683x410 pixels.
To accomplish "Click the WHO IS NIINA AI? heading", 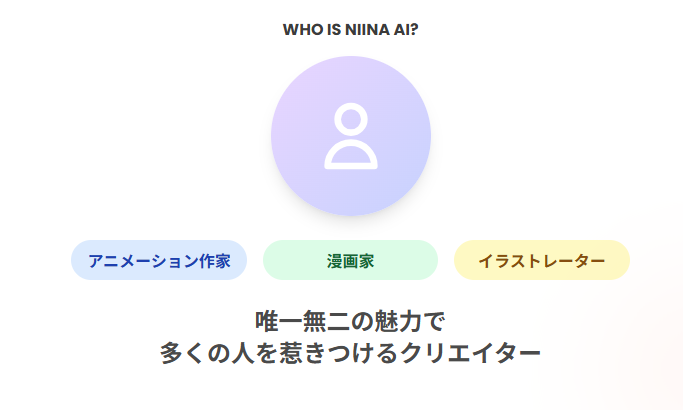I will [x=350, y=29].
